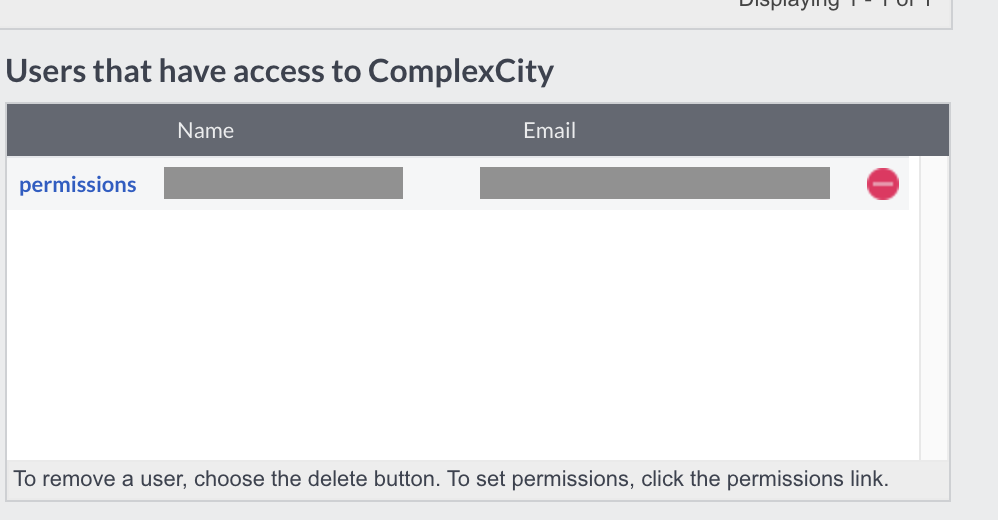Click the blank header cell above the permissions link

pos(78,130)
